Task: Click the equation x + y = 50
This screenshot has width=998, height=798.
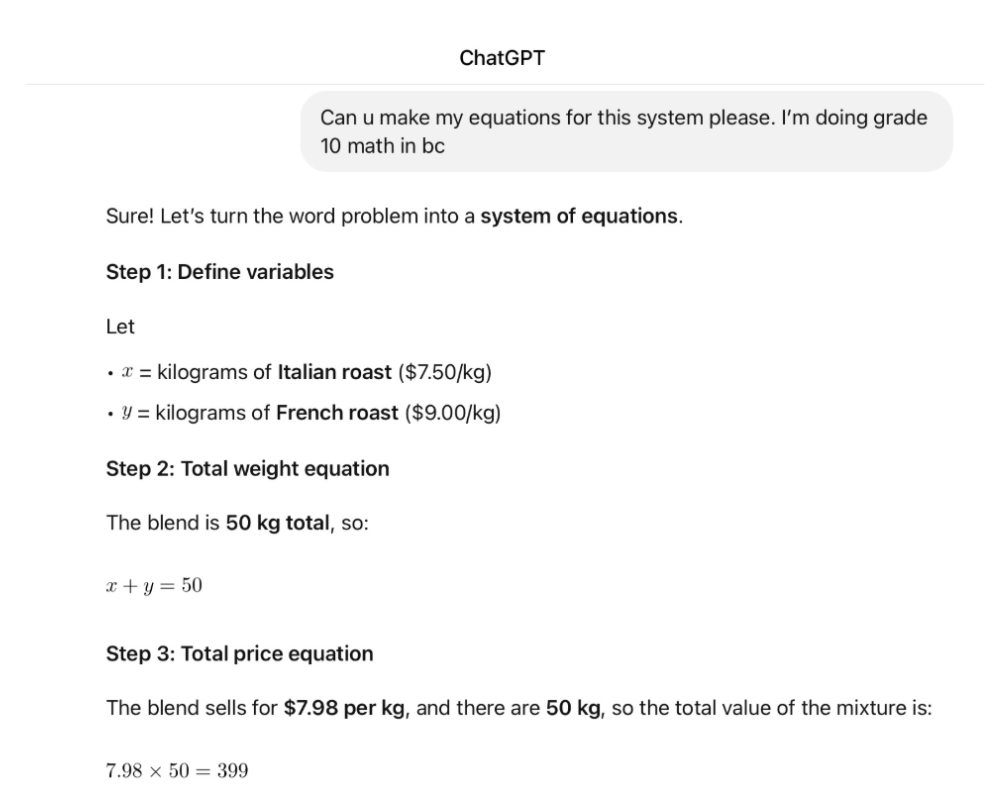Action: 154,585
